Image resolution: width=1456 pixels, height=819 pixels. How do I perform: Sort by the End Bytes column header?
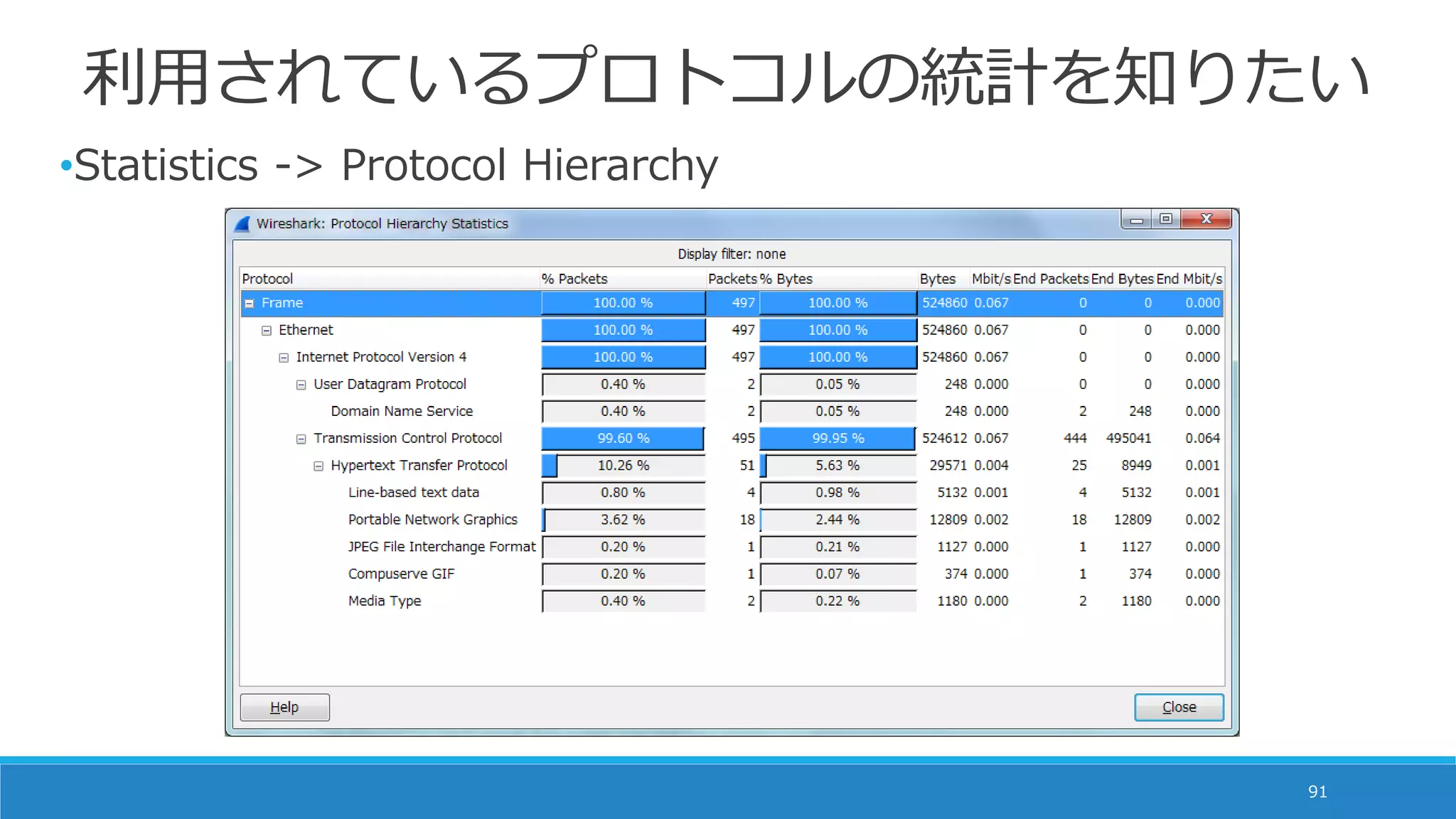[1123, 279]
